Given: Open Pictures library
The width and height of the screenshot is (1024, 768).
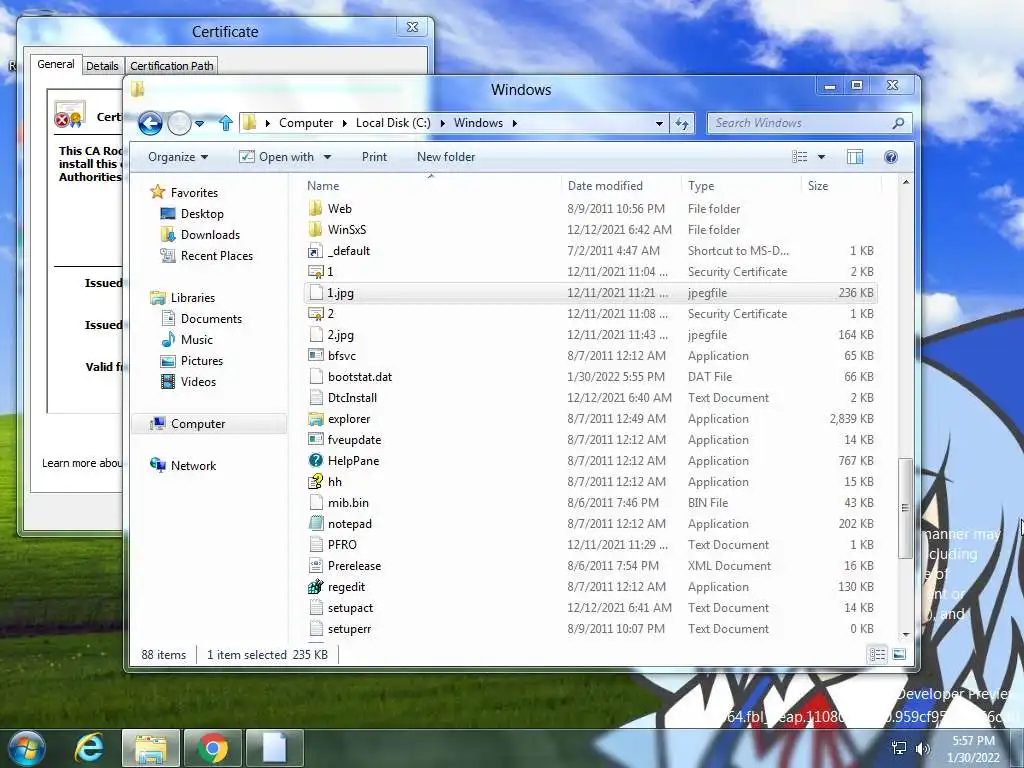Looking at the screenshot, I should [202, 360].
